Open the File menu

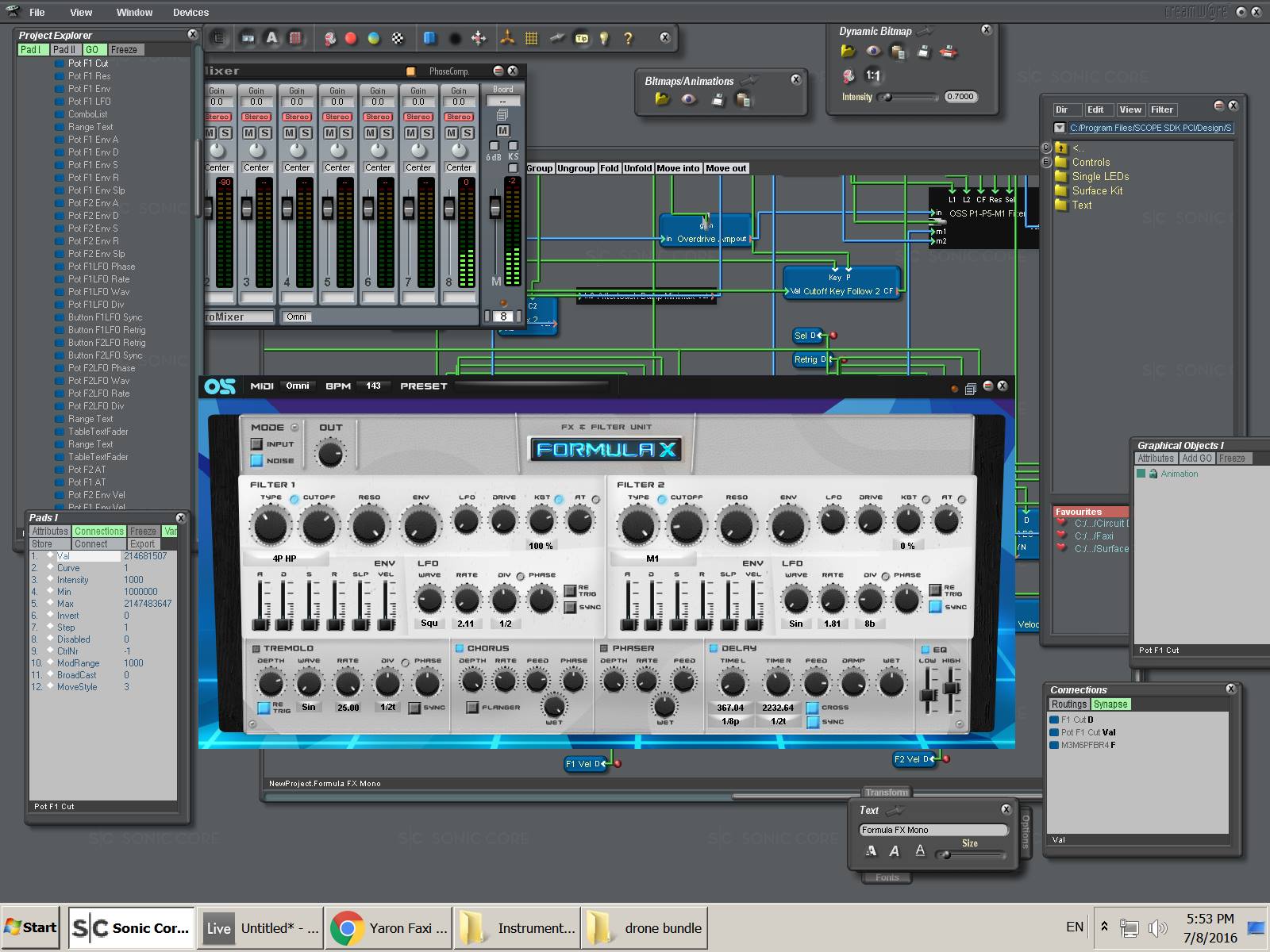tap(37, 13)
